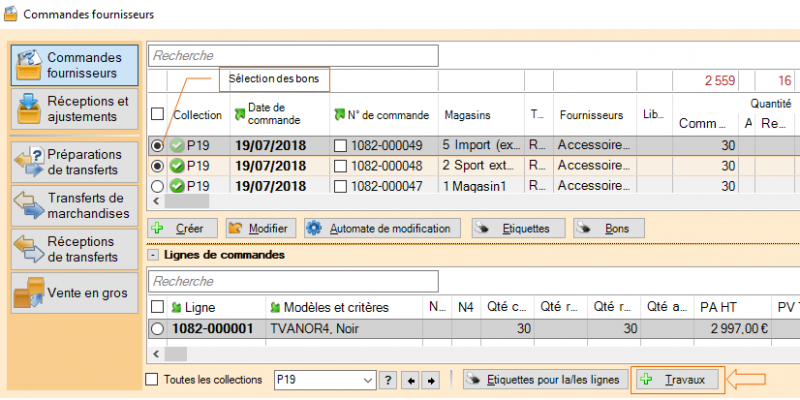800x400 pixels.
Task: Check the box beside 1082-000049
Action: click(x=340, y=146)
